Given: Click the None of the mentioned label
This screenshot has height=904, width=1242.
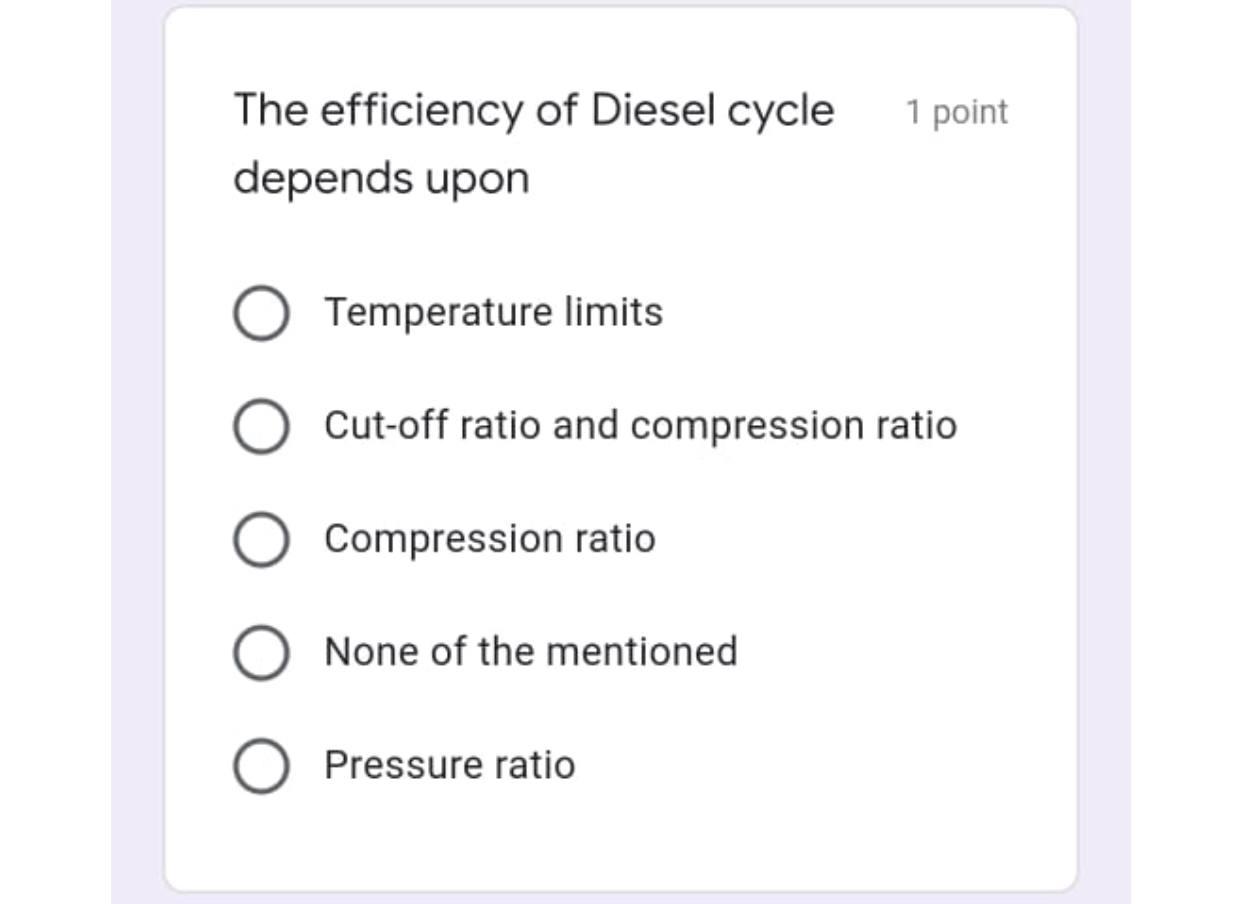Looking at the screenshot, I should click(x=530, y=651).
